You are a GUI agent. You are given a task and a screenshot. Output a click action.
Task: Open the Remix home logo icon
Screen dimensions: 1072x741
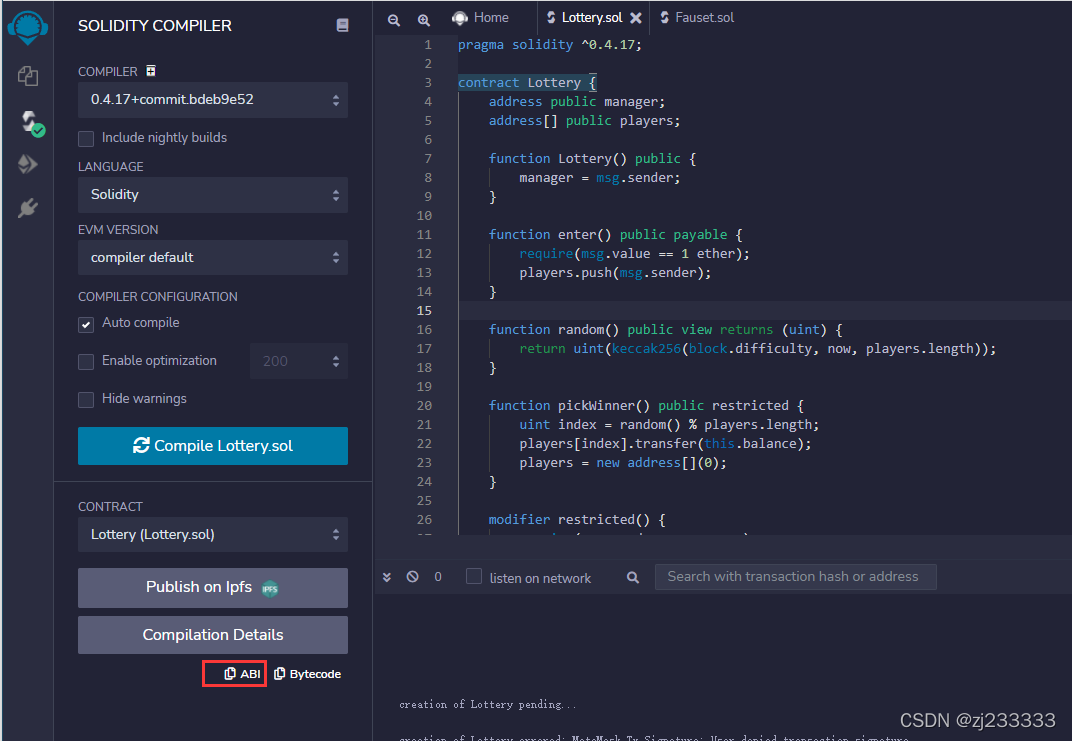click(27, 28)
